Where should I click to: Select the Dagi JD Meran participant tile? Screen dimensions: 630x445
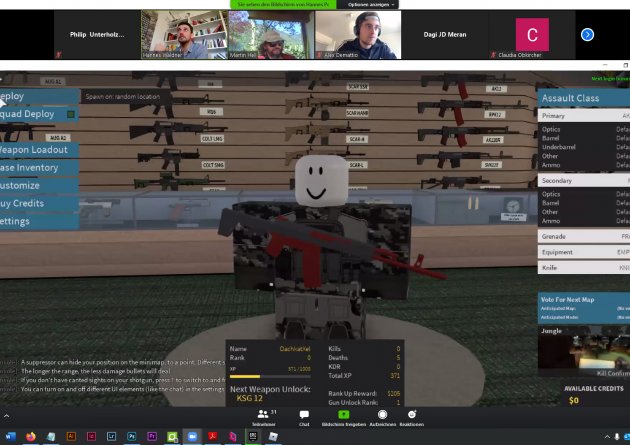click(445, 35)
